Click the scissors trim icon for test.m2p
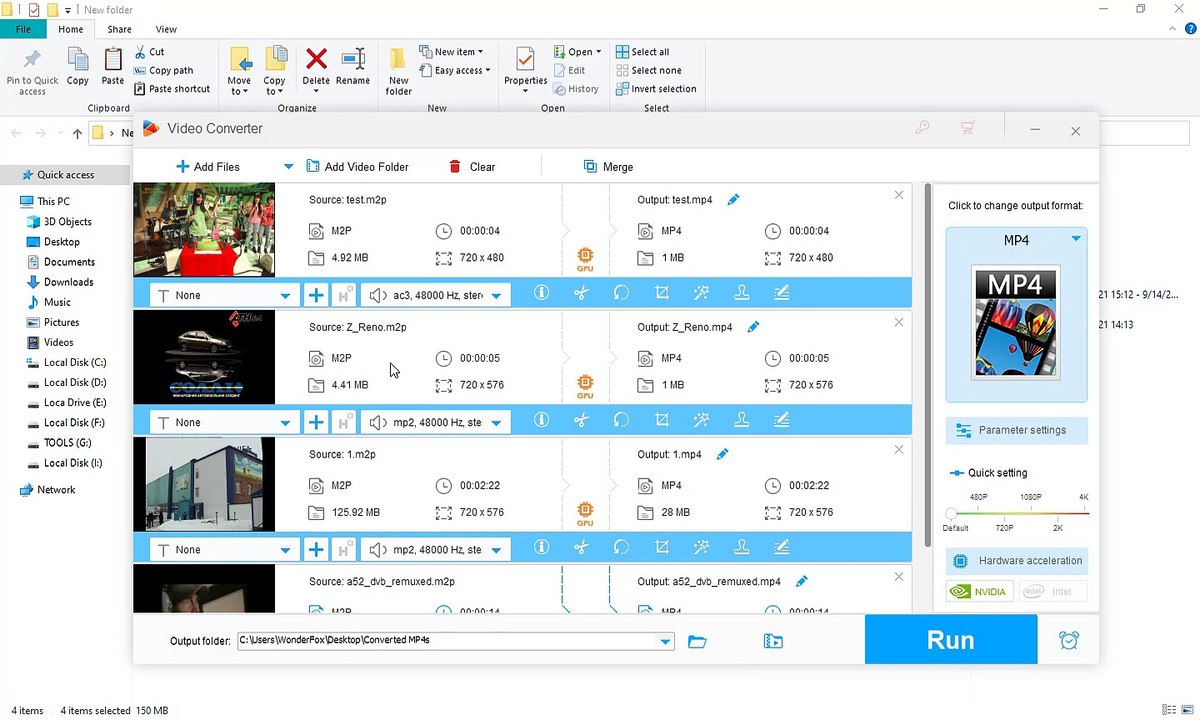 (581, 293)
